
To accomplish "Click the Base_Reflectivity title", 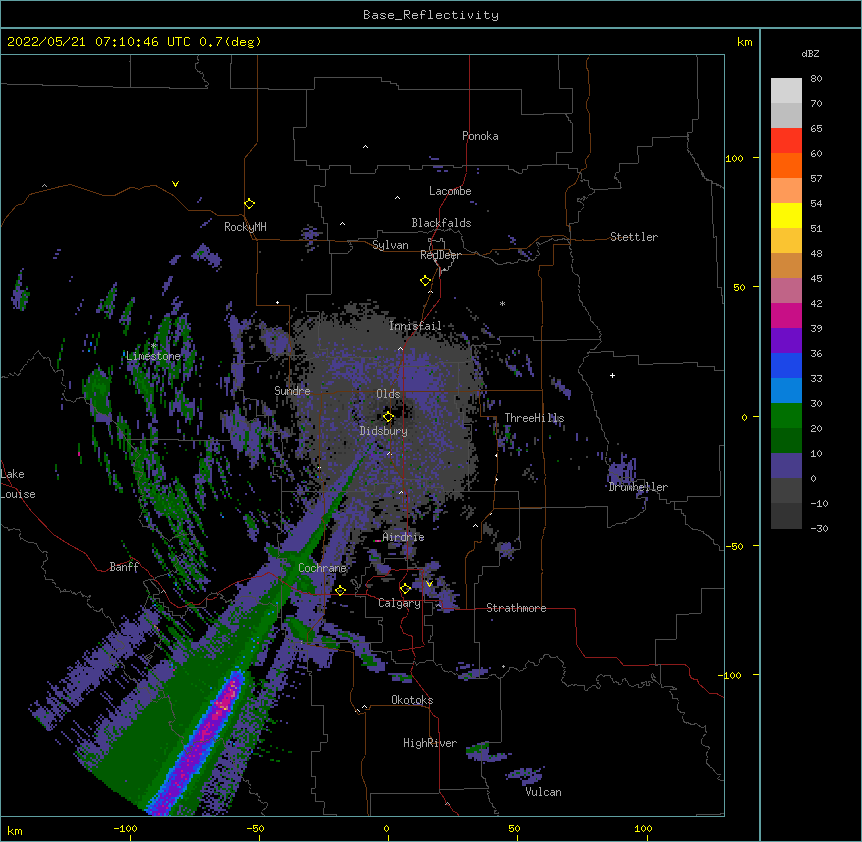I will [x=431, y=15].
